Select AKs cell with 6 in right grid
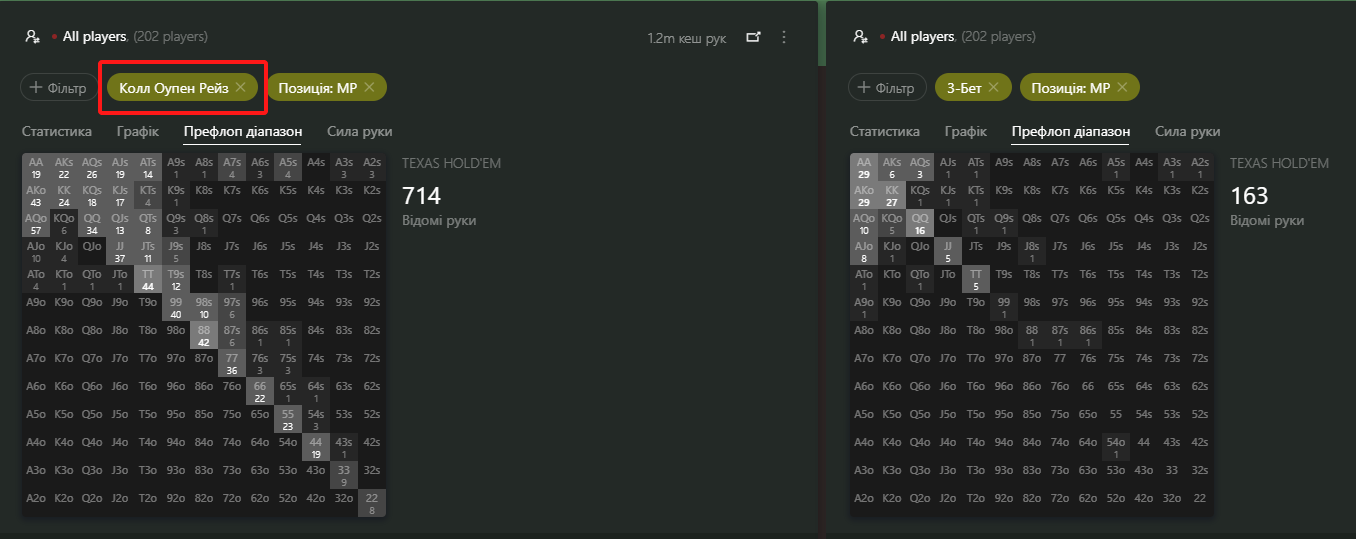1356x539 pixels. [892, 167]
